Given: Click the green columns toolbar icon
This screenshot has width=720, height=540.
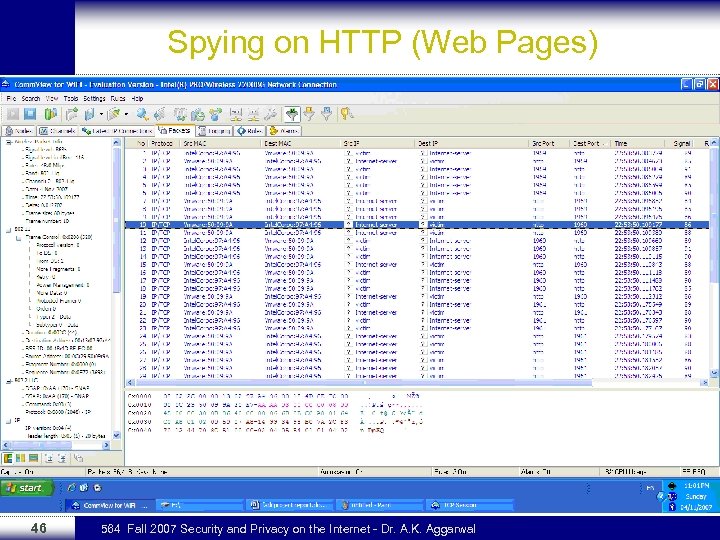Looking at the screenshot, I should point(51,114).
